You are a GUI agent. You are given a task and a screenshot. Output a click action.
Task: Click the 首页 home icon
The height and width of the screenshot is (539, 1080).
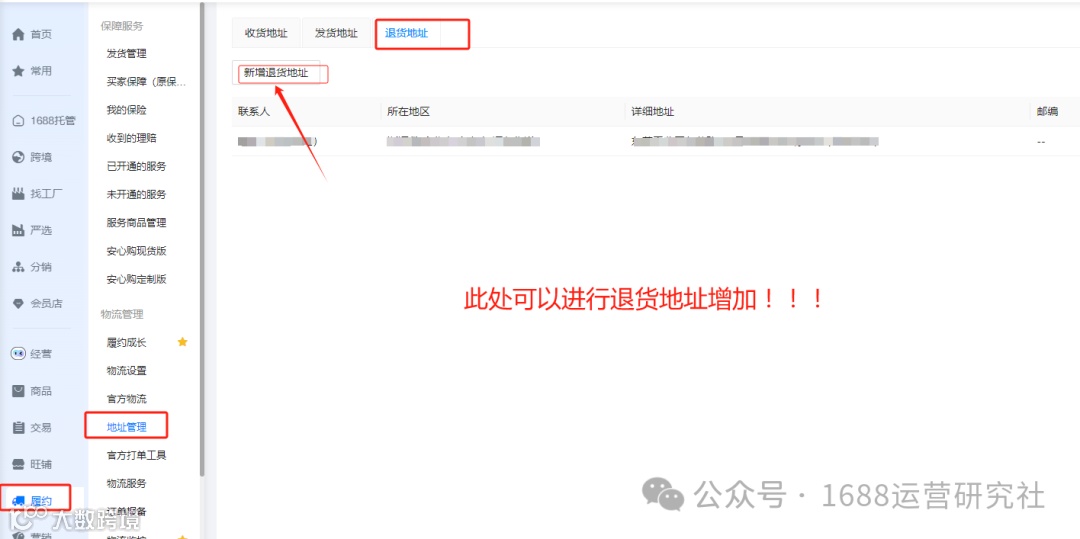click(19, 34)
